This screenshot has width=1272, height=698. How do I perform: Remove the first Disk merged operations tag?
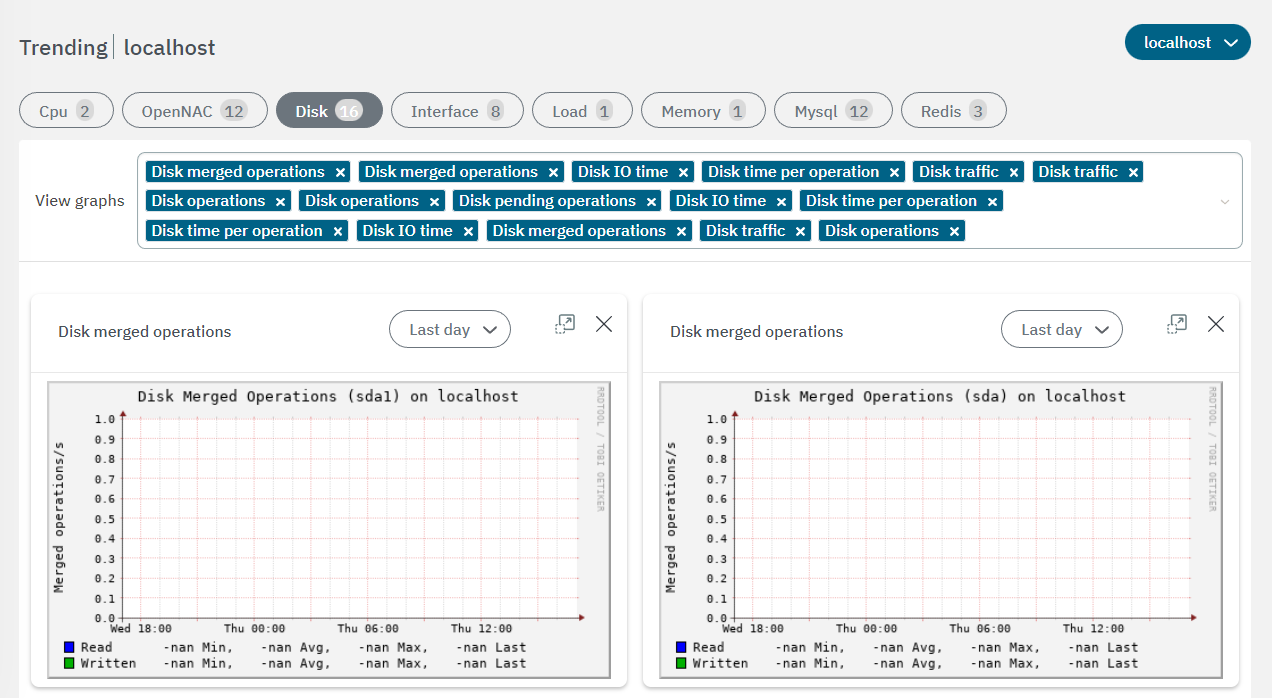pos(341,173)
